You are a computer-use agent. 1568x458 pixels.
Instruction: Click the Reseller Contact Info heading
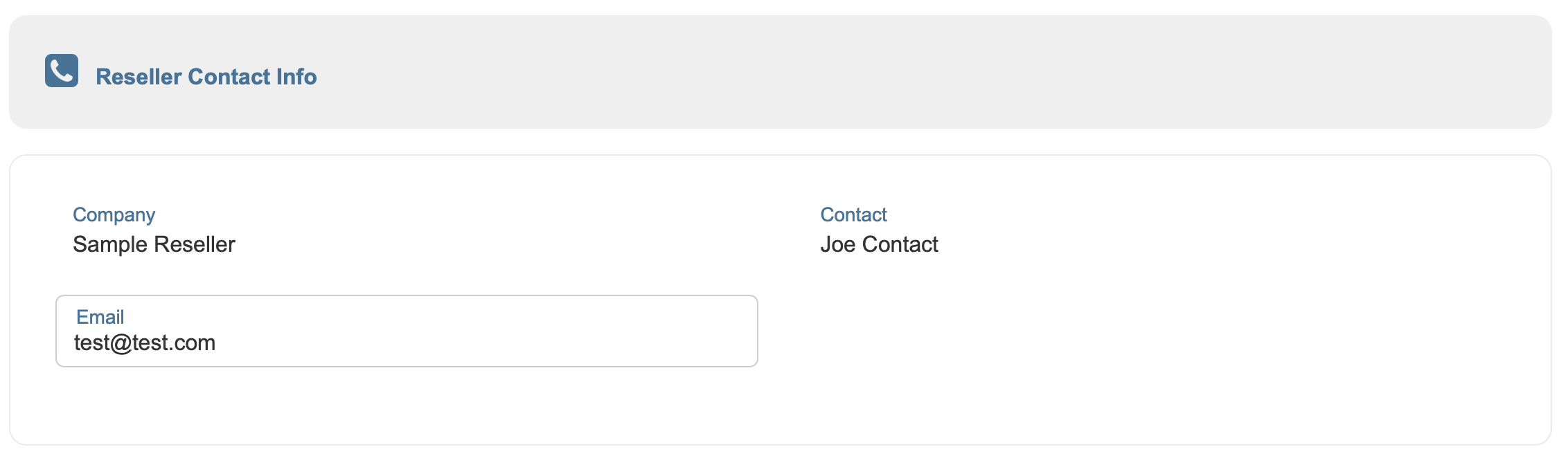point(206,77)
